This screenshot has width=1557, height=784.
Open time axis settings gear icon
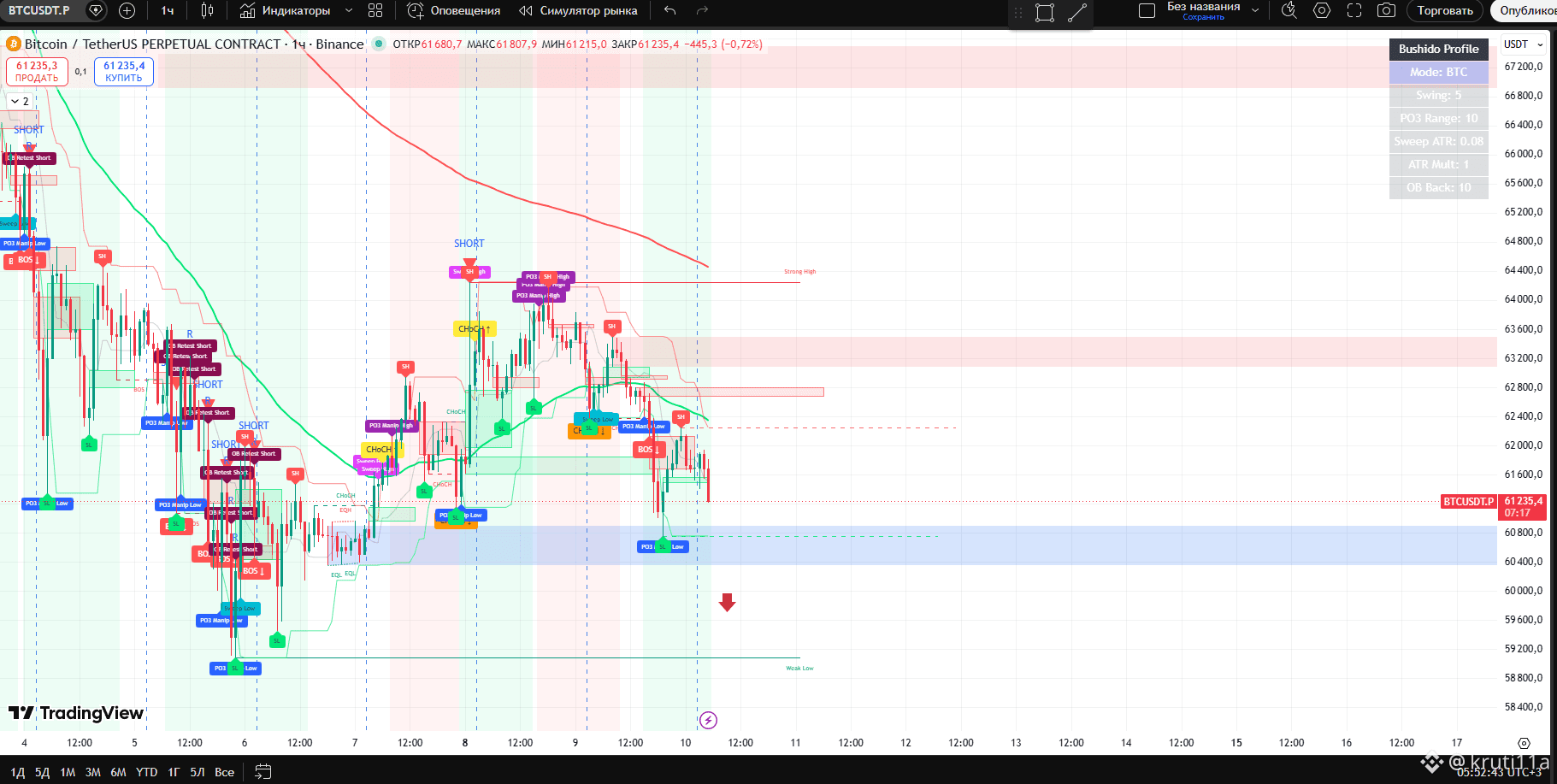click(1524, 743)
